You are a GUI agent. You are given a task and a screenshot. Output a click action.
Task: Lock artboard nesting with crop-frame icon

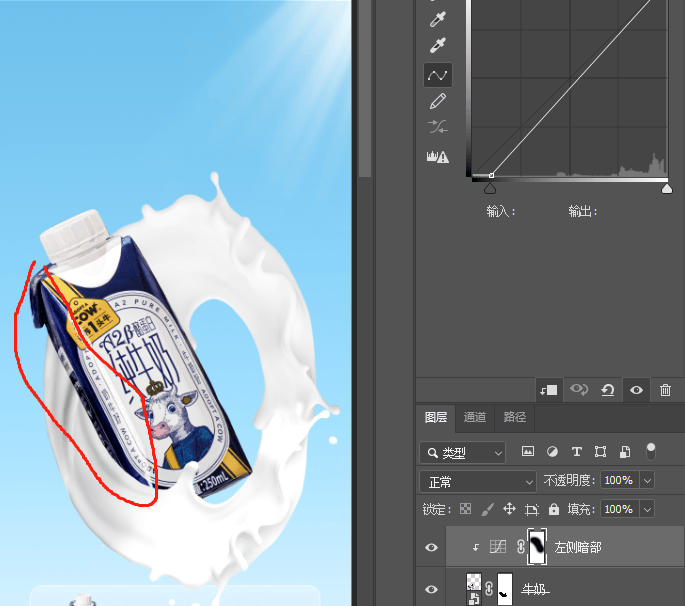click(532, 509)
